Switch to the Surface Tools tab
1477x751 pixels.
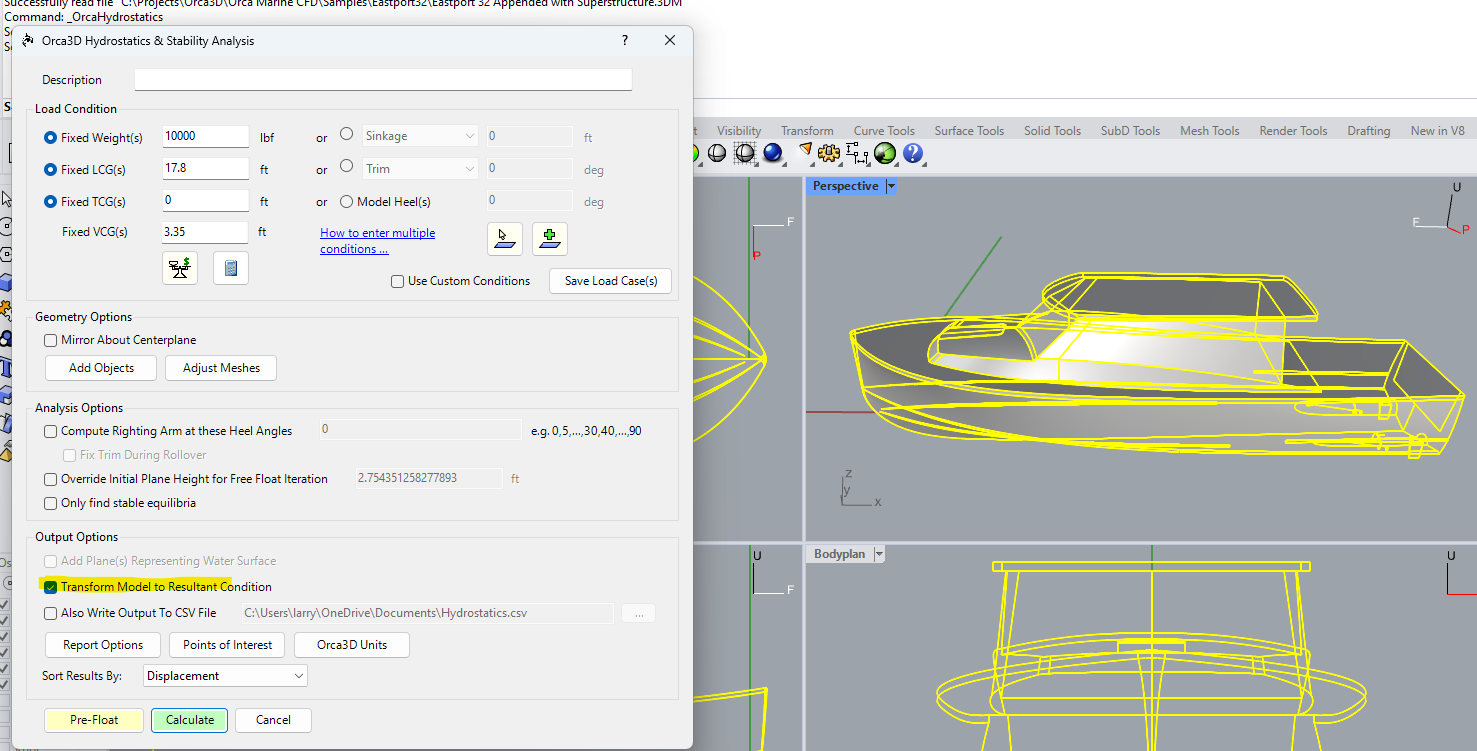(x=969, y=131)
